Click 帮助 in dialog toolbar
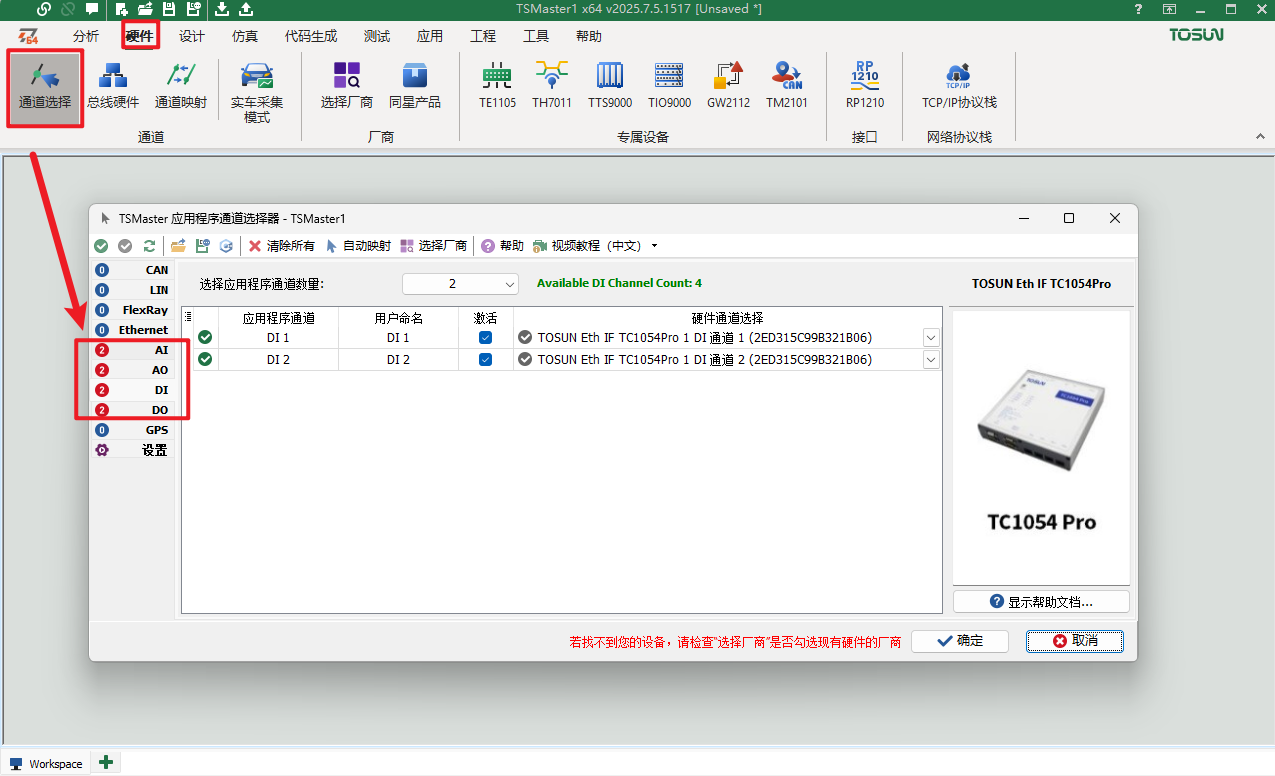The height and width of the screenshot is (776, 1275). pyautogui.click(x=502, y=246)
